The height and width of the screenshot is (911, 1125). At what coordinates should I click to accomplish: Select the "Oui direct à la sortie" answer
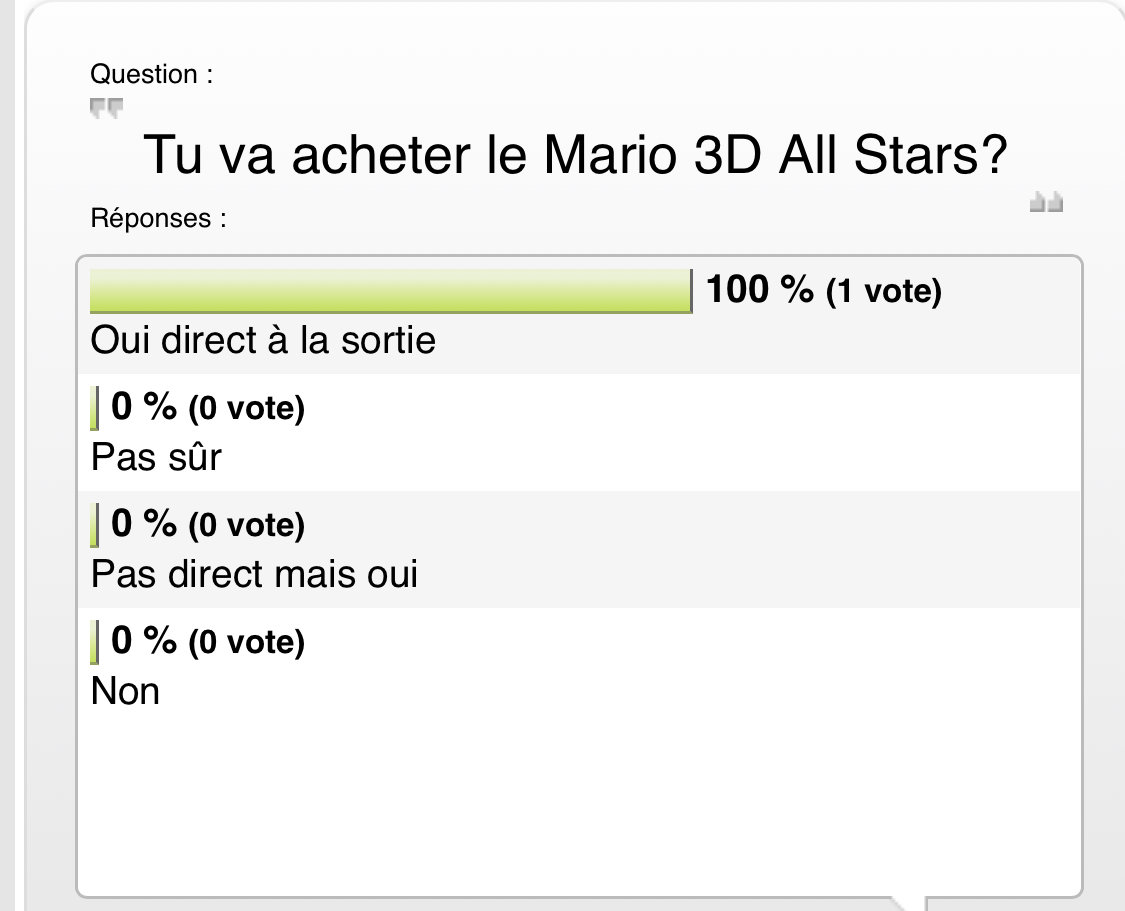(x=263, y=340)
